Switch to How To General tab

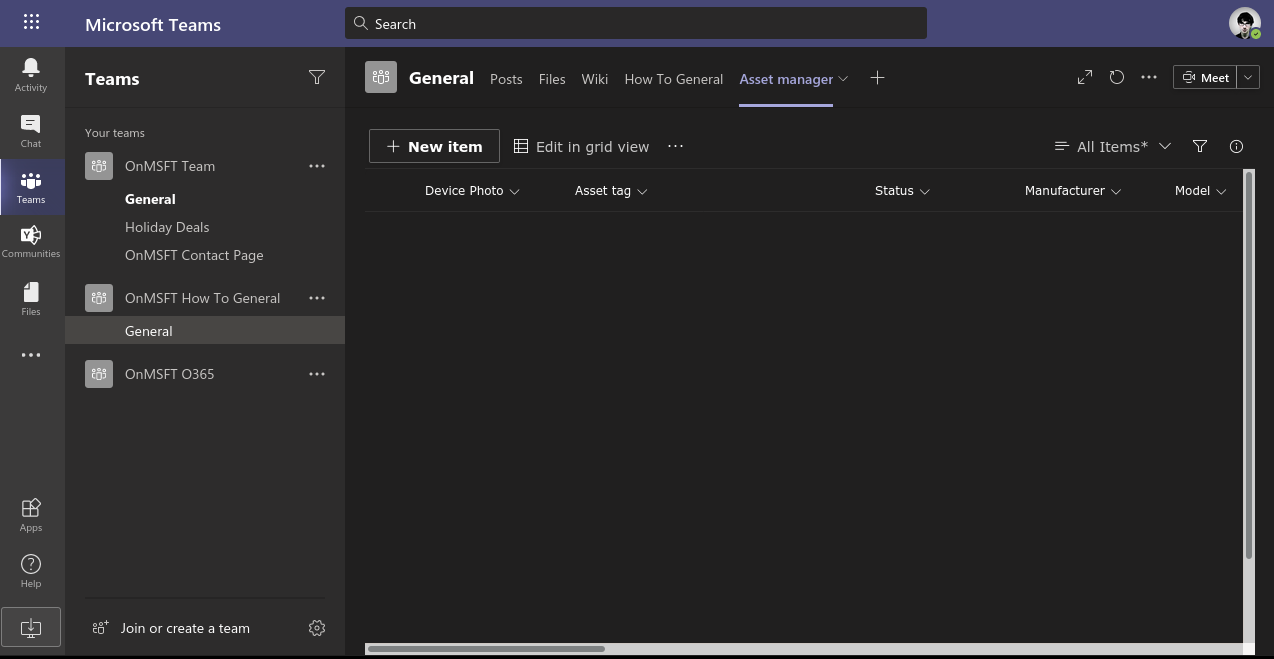click(674, 79)
